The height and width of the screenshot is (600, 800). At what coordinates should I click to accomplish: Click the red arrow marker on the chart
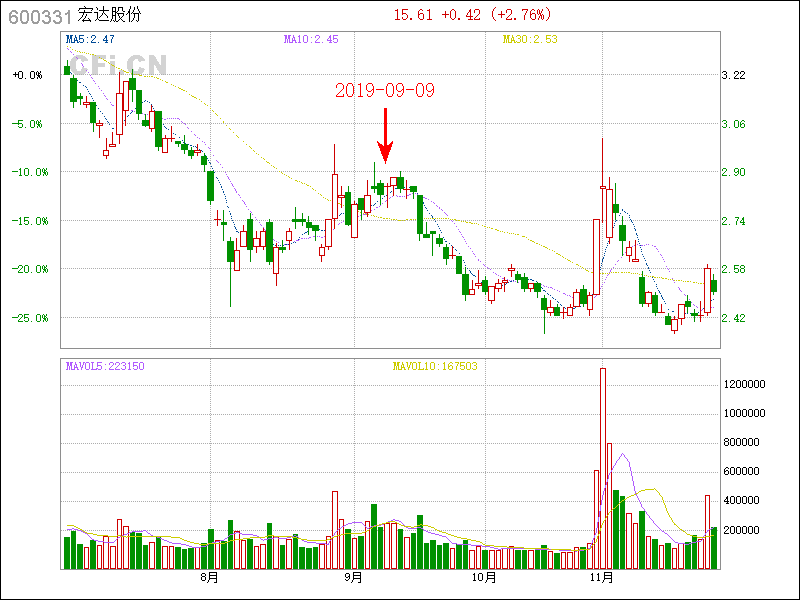pyautogui.click(x=385, y=136)
